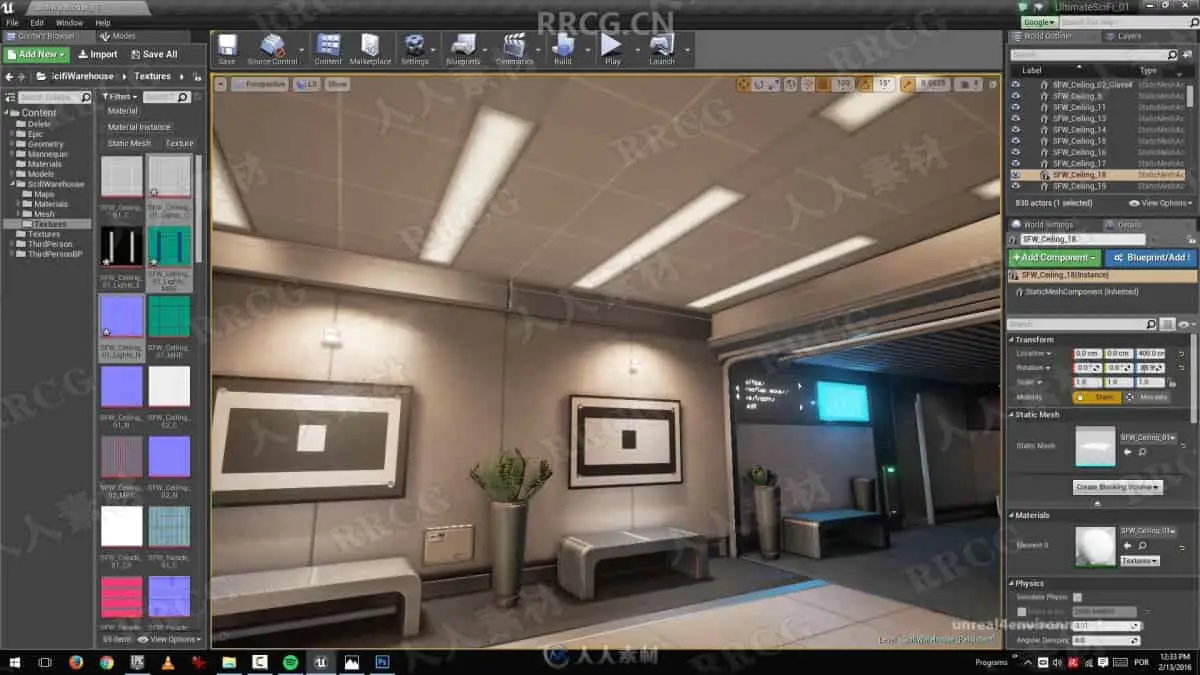Open Source Control from the toolbar
The width and height of the screenshot is (1200, 675).
tap(272, 48)
